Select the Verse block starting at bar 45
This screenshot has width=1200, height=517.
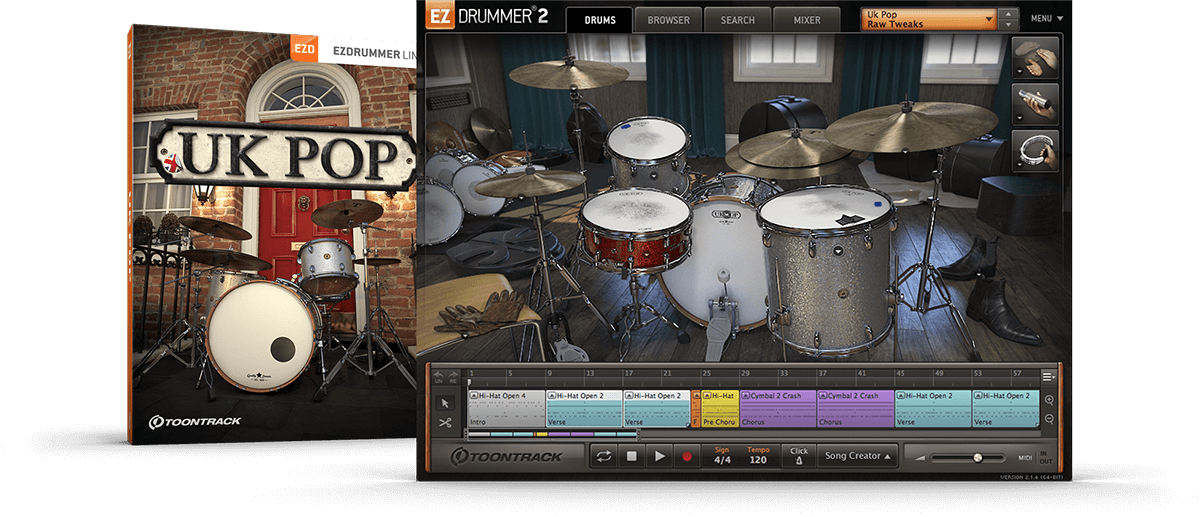tap(934, 410)
